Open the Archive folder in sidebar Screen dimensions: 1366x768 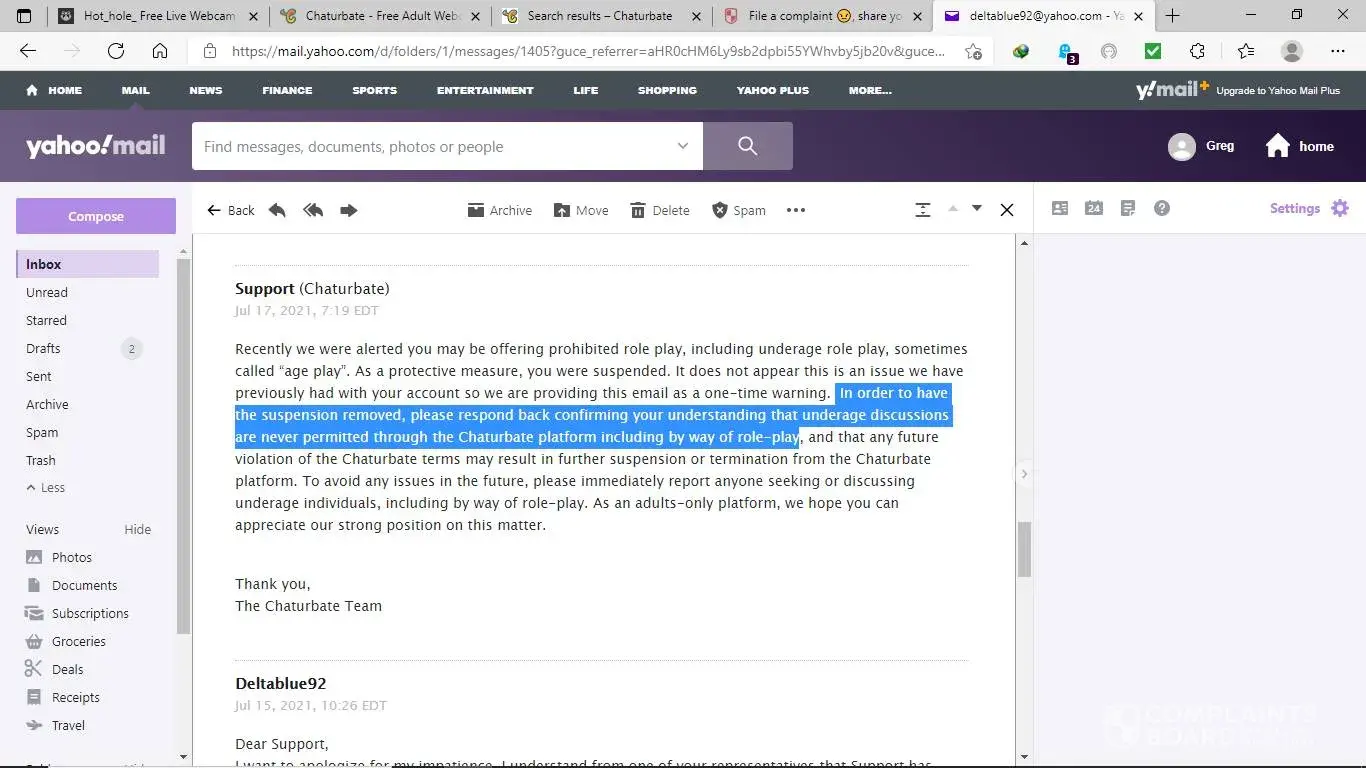[47, 404]
